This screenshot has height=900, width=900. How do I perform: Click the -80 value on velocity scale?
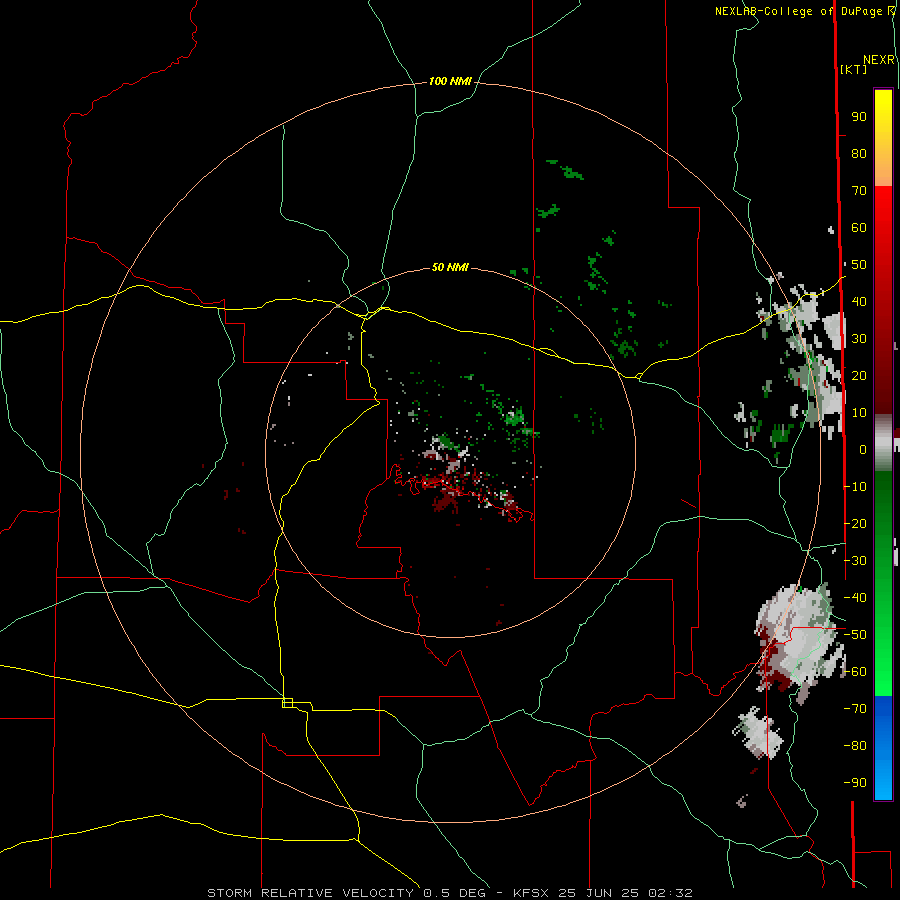pyautogui.click(x=855, y=746)
